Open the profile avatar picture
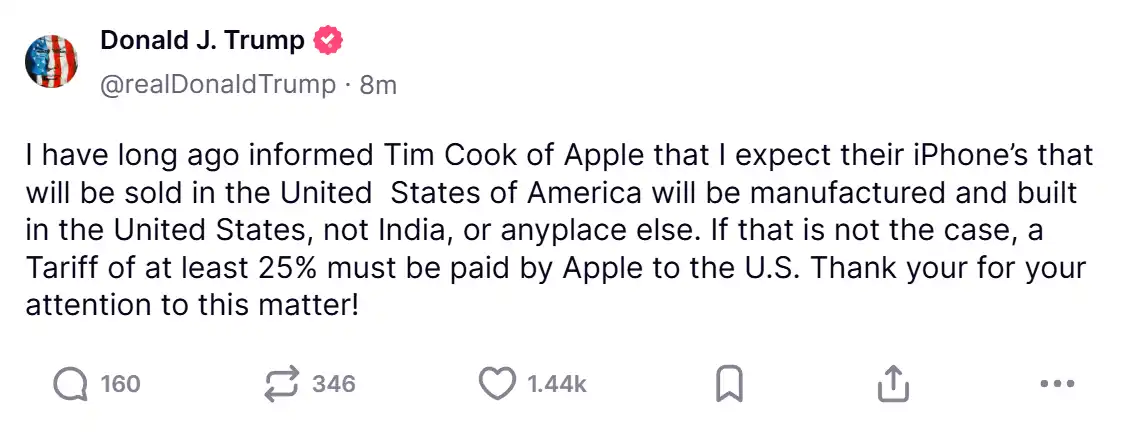The image size is (1129, 432). coord(52,61)
